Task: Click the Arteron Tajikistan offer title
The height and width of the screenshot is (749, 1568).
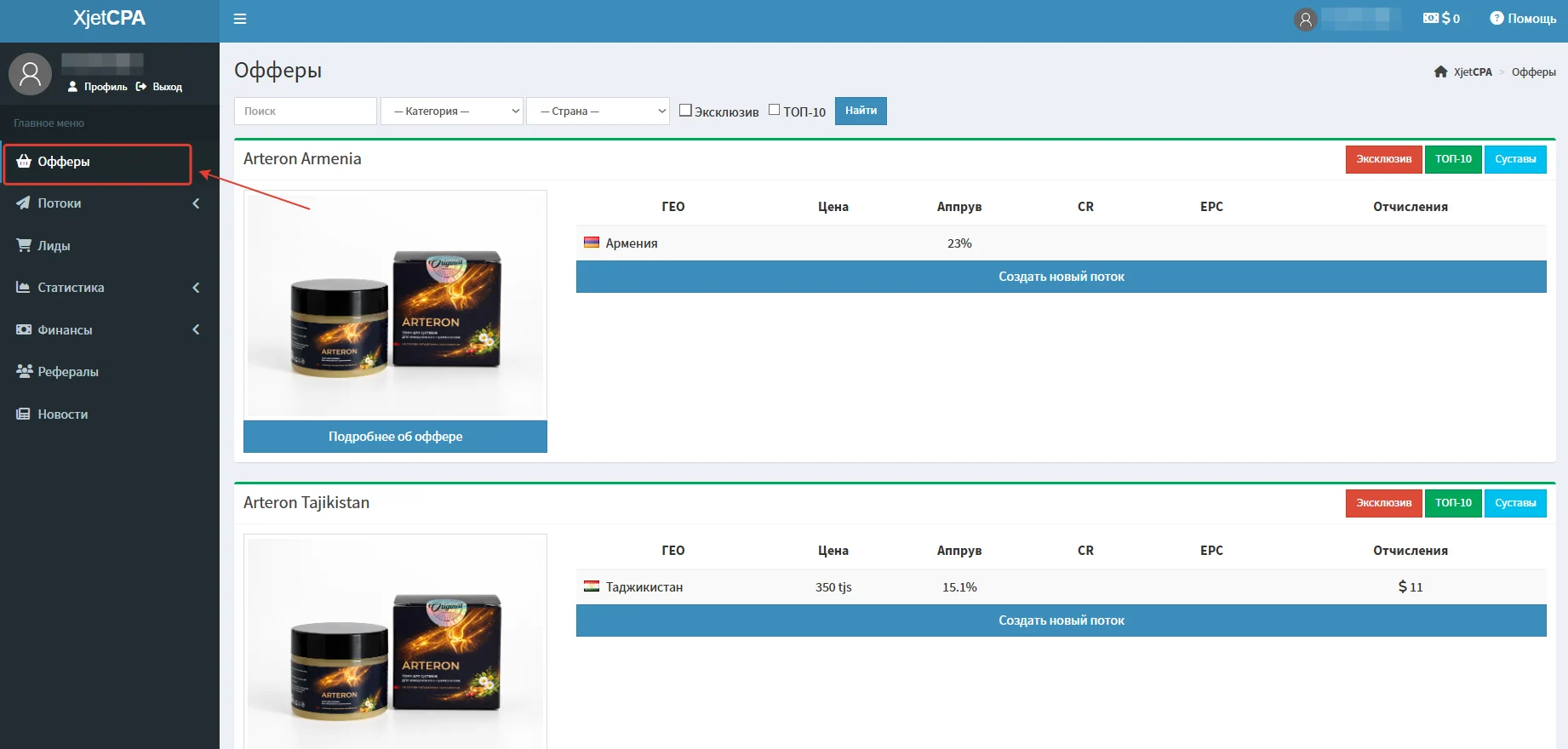Action: click(x=306, y=503)
